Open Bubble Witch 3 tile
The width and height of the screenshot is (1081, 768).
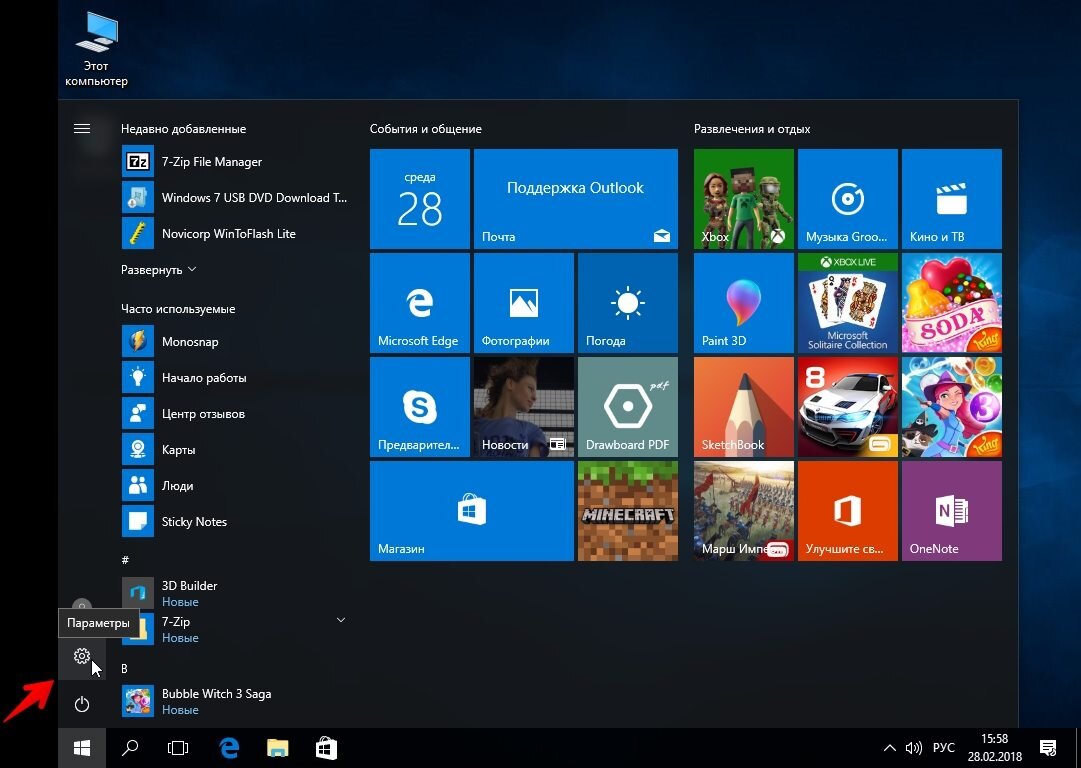pyautogui.click(x=952, y=407)
